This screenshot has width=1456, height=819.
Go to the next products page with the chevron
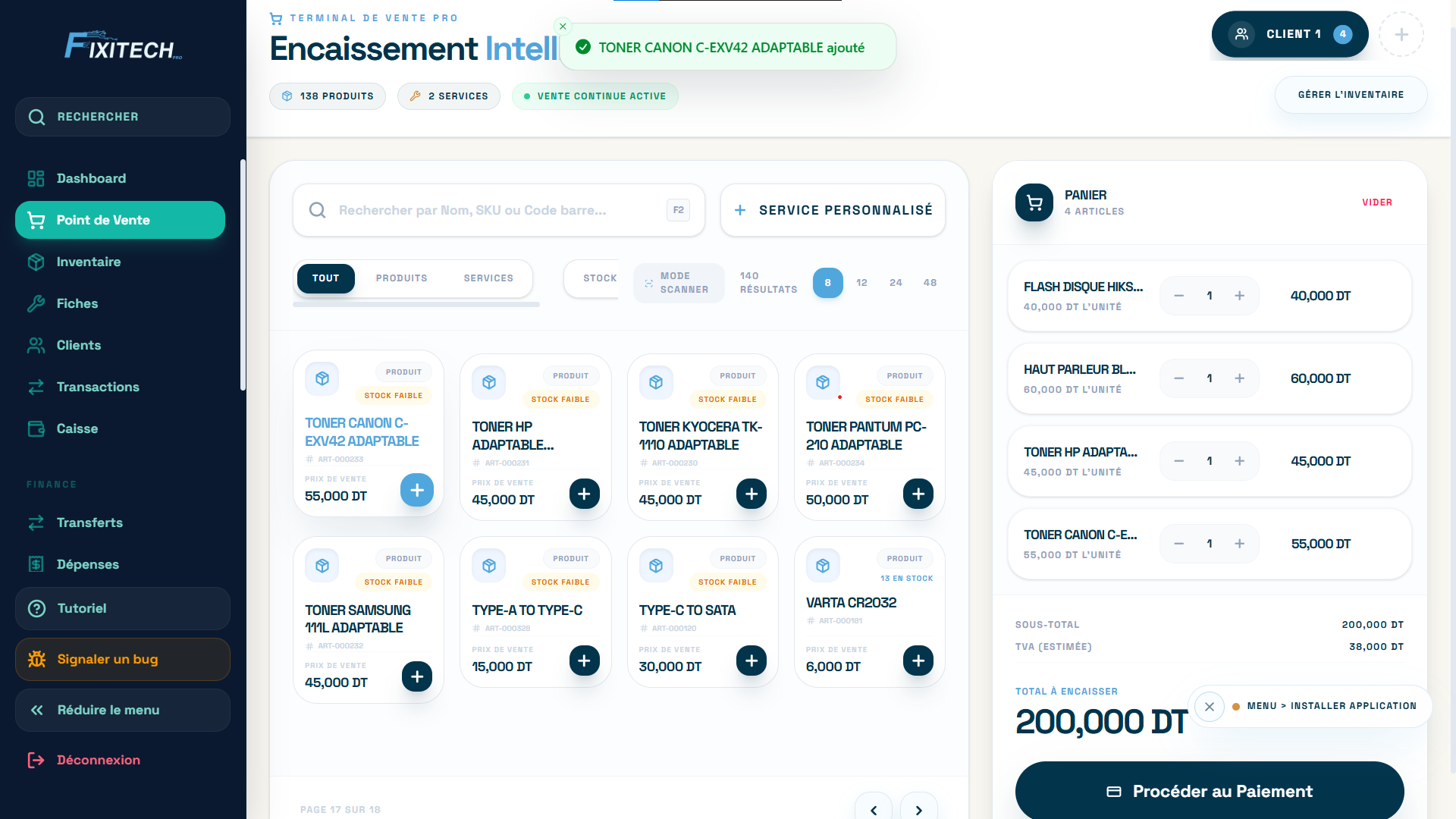918,808
